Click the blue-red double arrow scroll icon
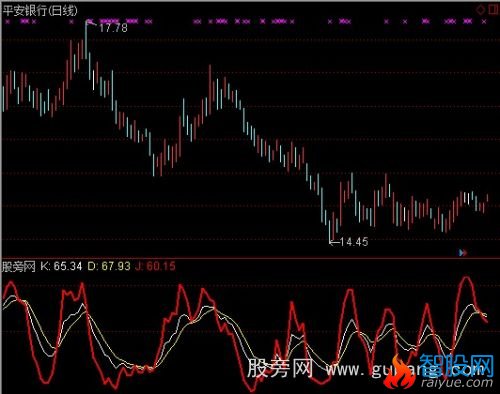This screenshot has width=500, height=394. click(x=463, y=253)
